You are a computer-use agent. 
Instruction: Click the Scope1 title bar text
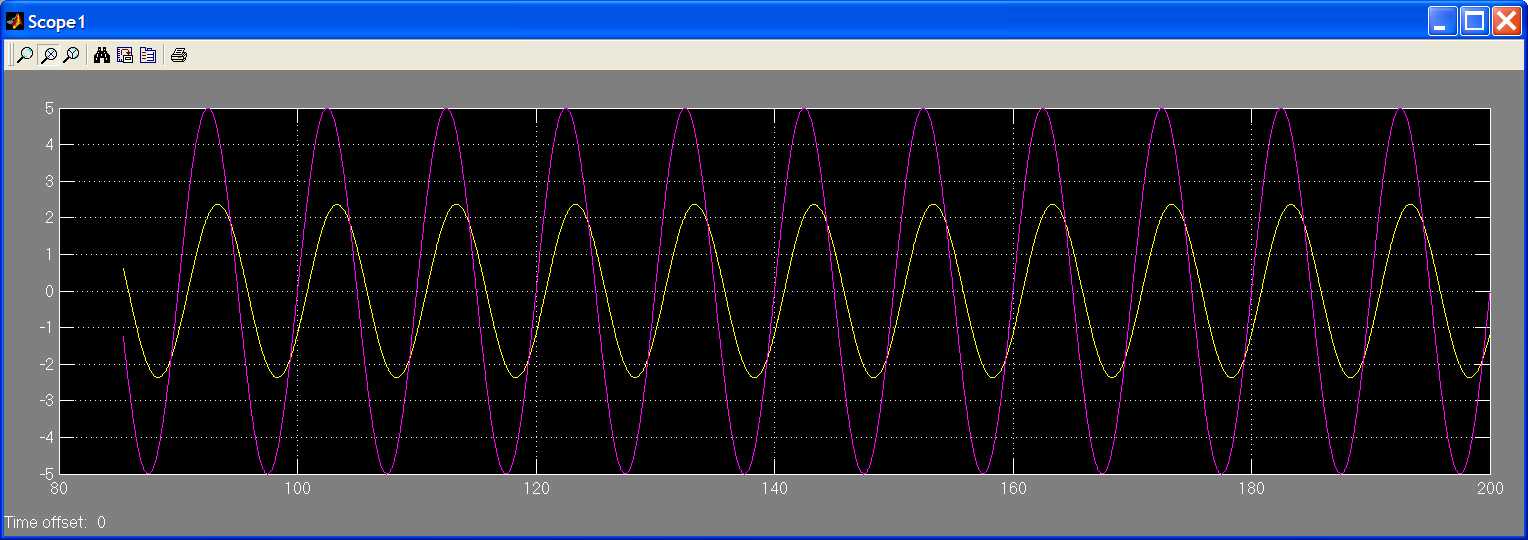click(x=56, y=22)
